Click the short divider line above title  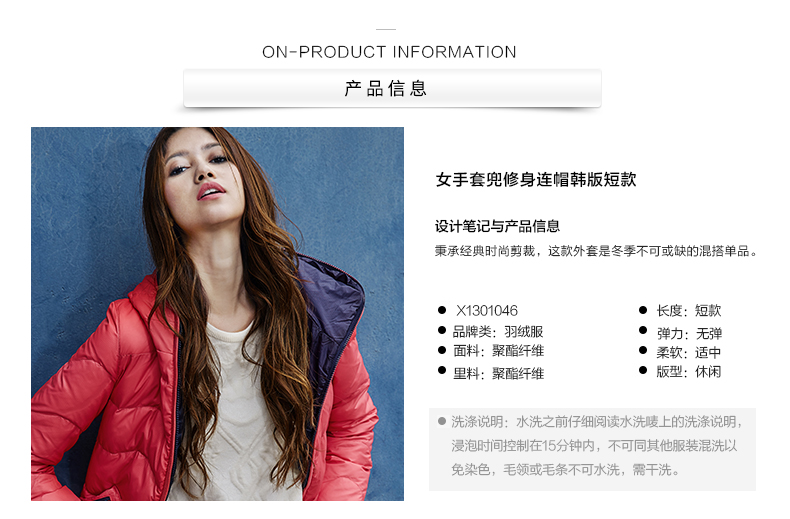pyautogui.click(x=386, y=29)
